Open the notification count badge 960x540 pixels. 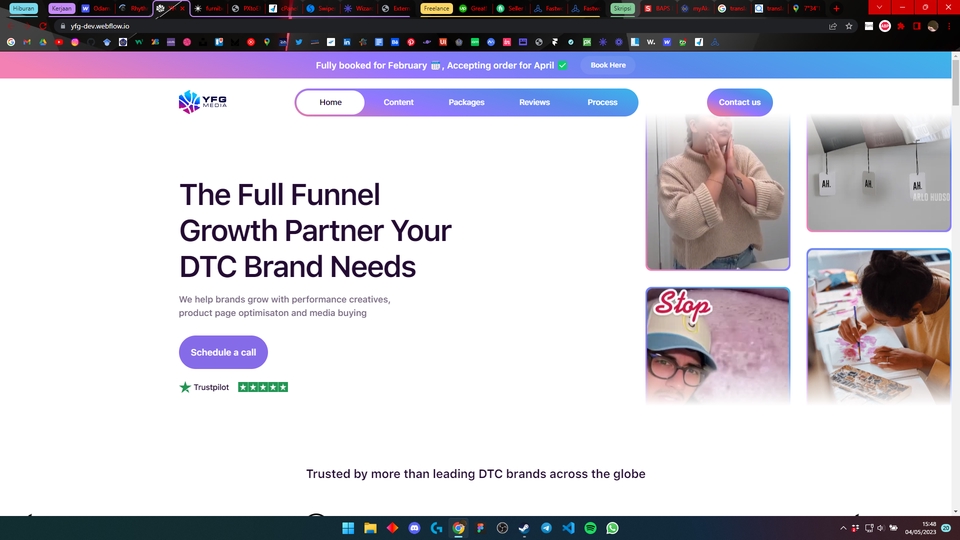(x=947, y=528)
